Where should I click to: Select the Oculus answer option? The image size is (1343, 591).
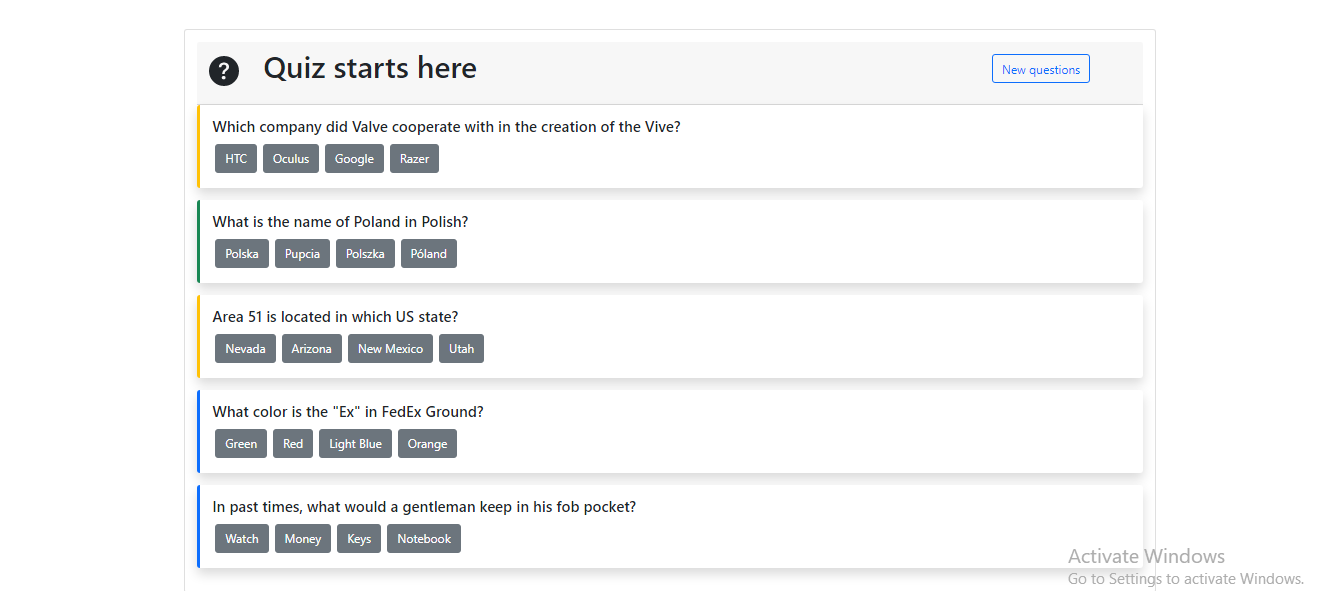[291, 159]
